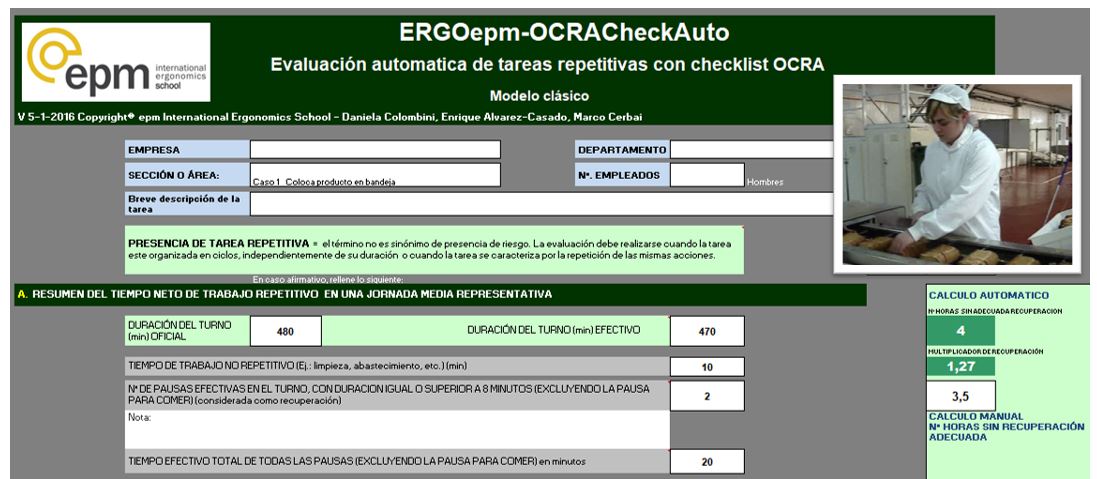Click the DEPARTAMENTO label
1097x479 pixels.
622,150
